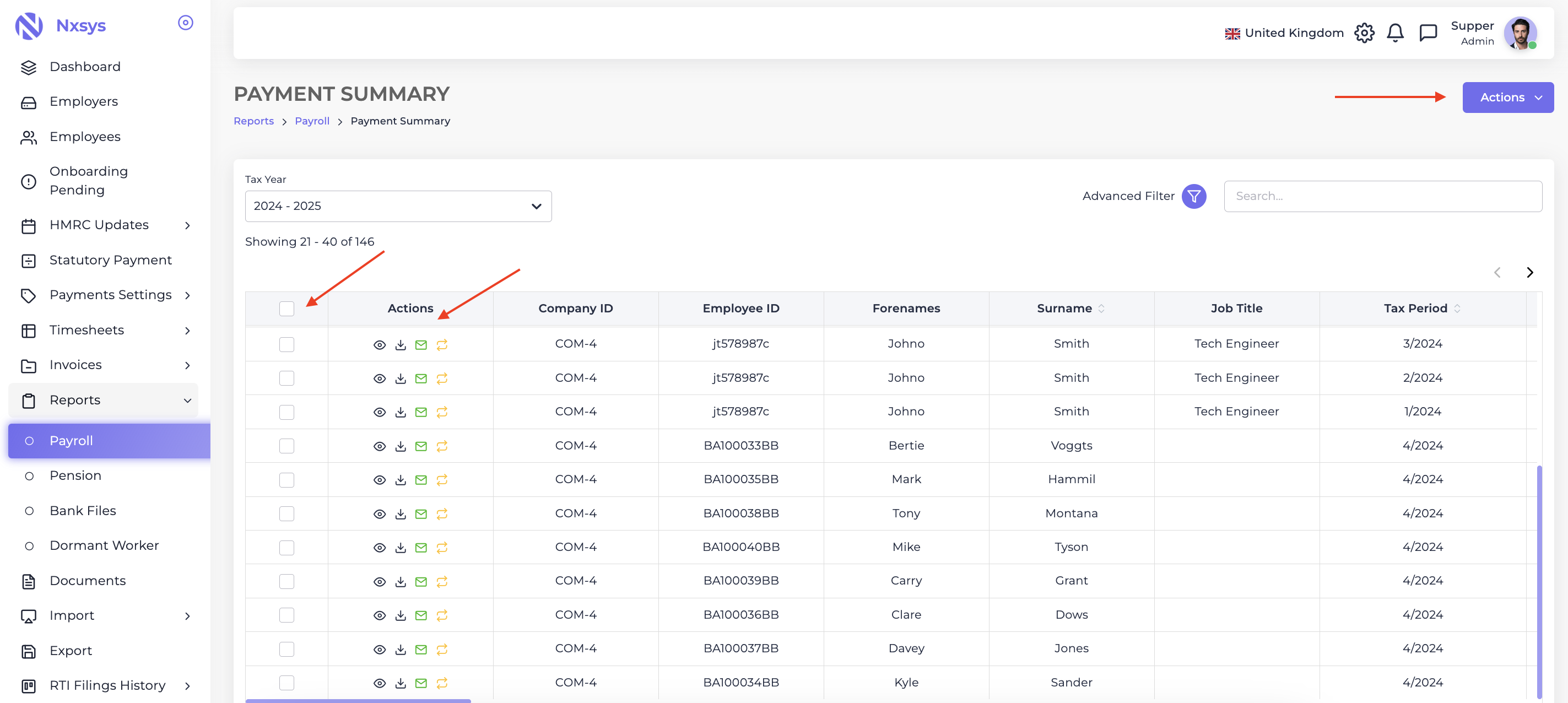This screenshot has height=703, width=1568.
Task: Click Reports breadcrumb link
Action: 254,121
